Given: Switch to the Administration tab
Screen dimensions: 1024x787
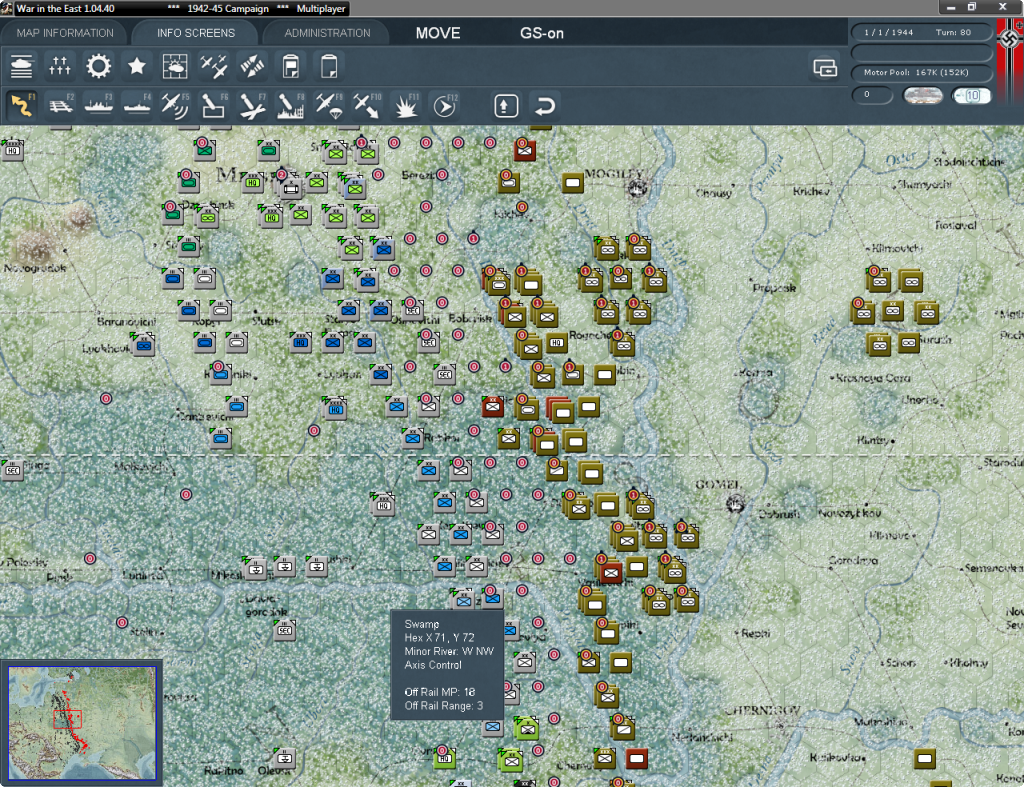Looking at the screenshot, I should pyautogui.click(x=327, y=33).
